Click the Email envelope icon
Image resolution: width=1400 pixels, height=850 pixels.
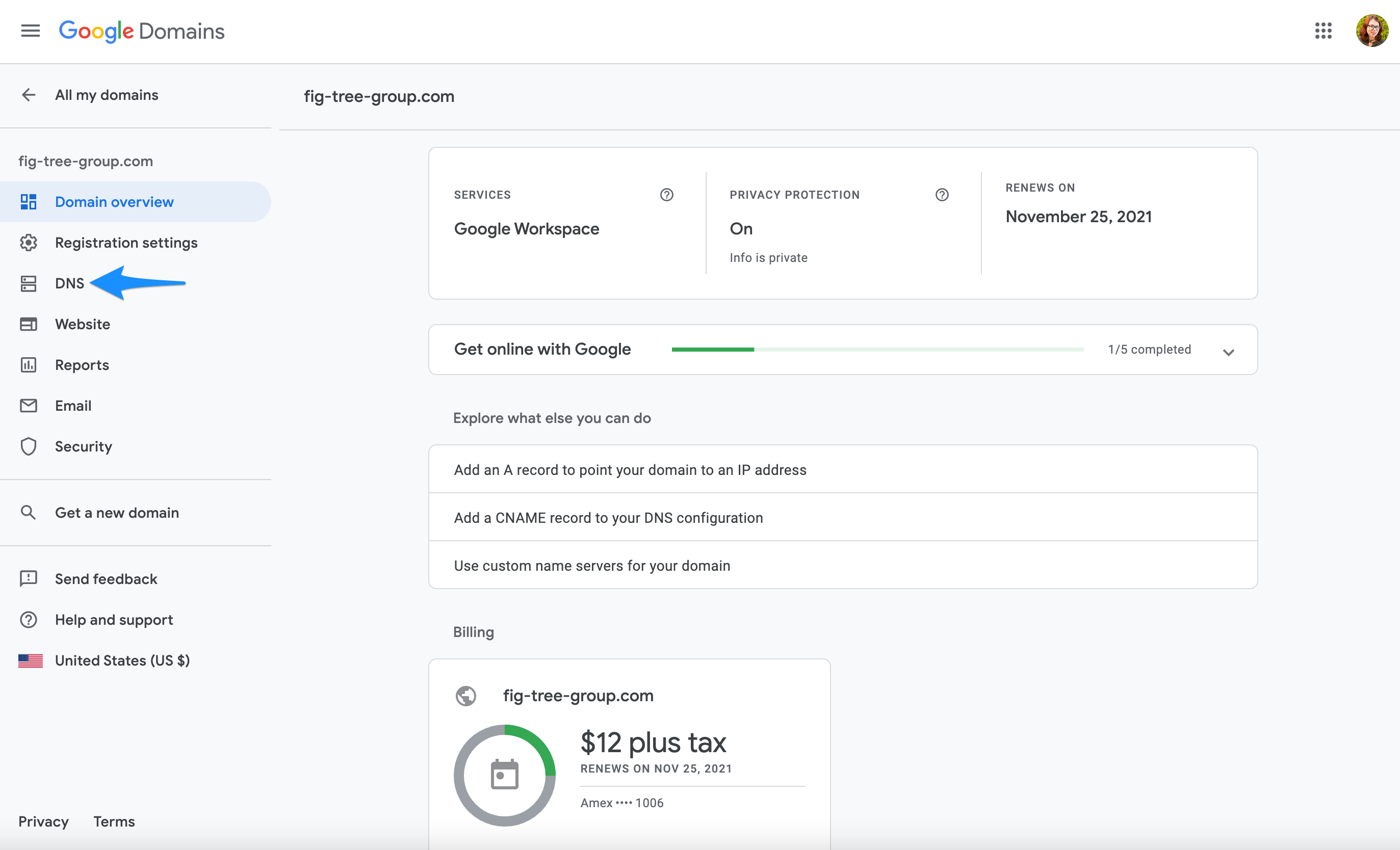[x=29, y=406]
